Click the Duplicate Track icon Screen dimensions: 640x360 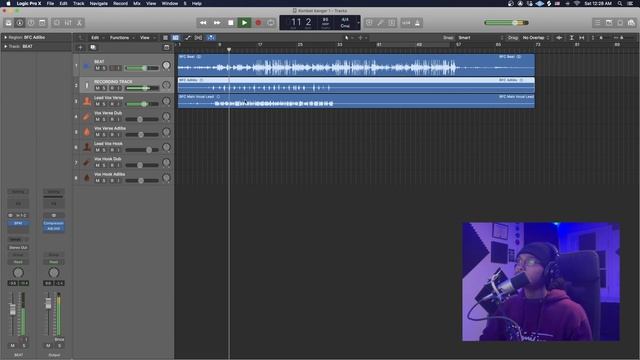tap(93, 47)
